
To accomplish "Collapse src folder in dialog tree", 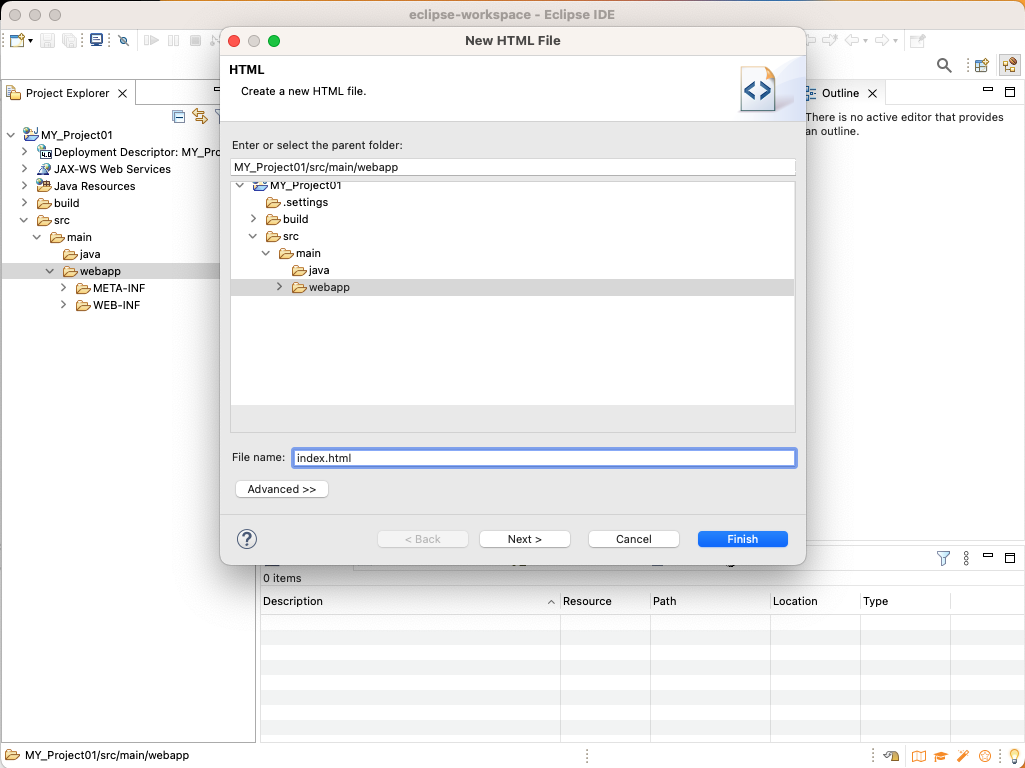I will coord(254,236).
